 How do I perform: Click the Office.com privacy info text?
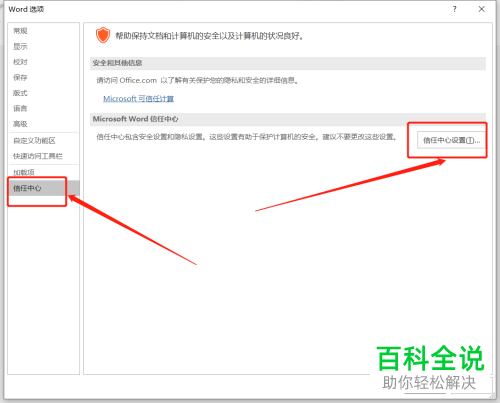click(x=197, y=80)
